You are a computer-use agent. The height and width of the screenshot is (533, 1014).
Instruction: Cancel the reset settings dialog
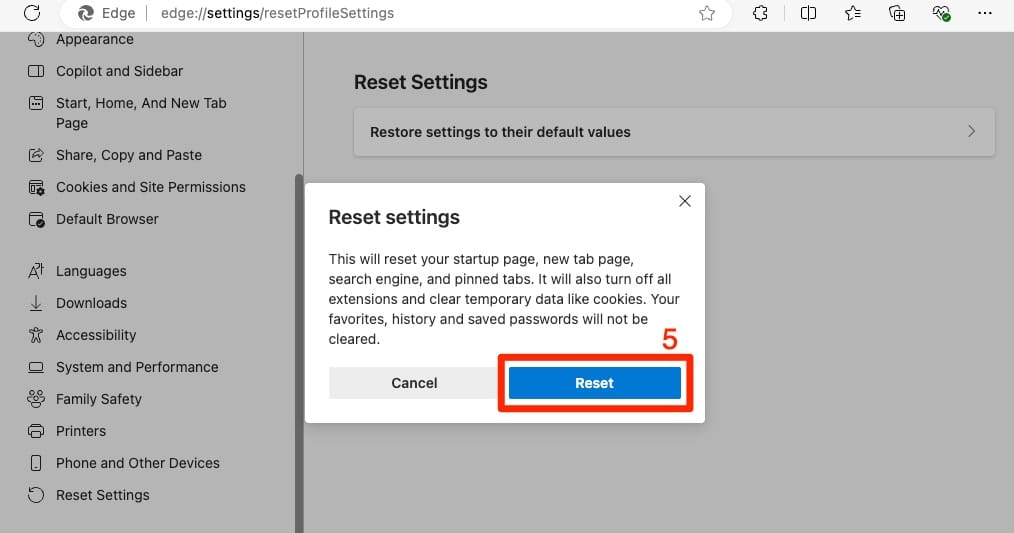414,383
